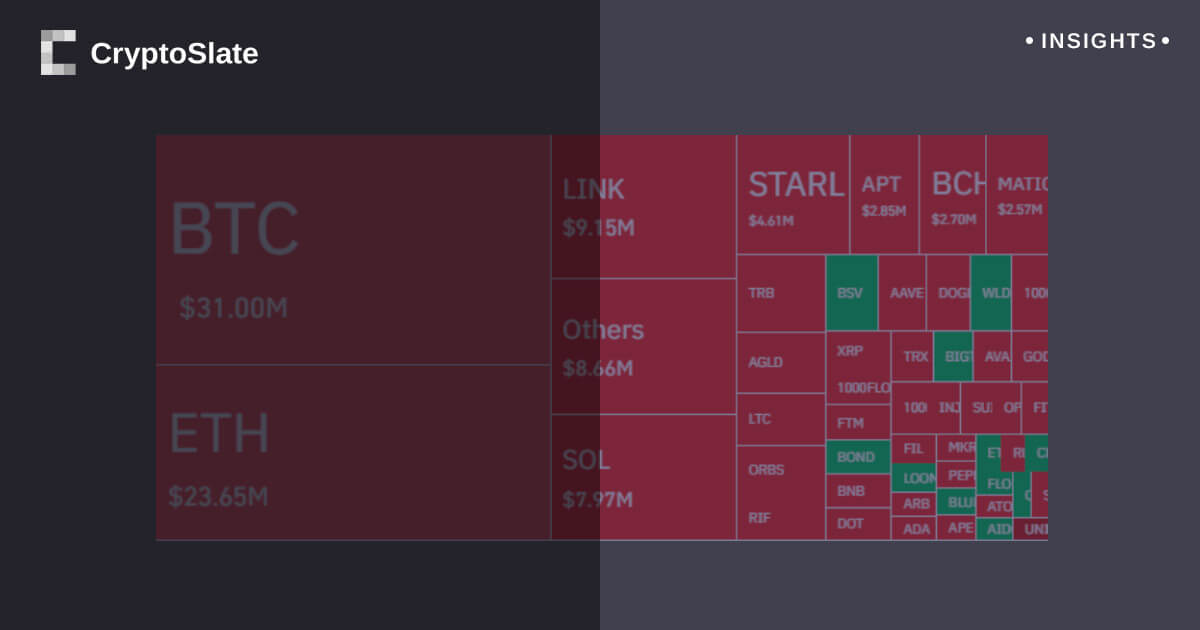The width and height of the screenshot is (1200, 630).
Task: Open the LINK $9.15M tile
Action: tap(643, 207)
